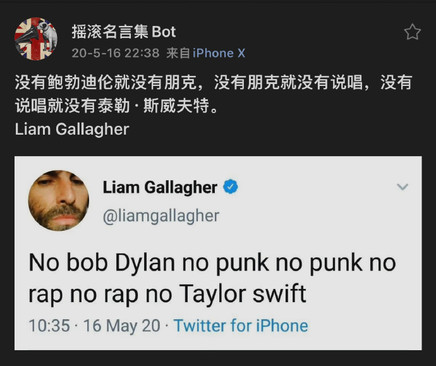Favorite the post with the star icon

click(412, 32)
